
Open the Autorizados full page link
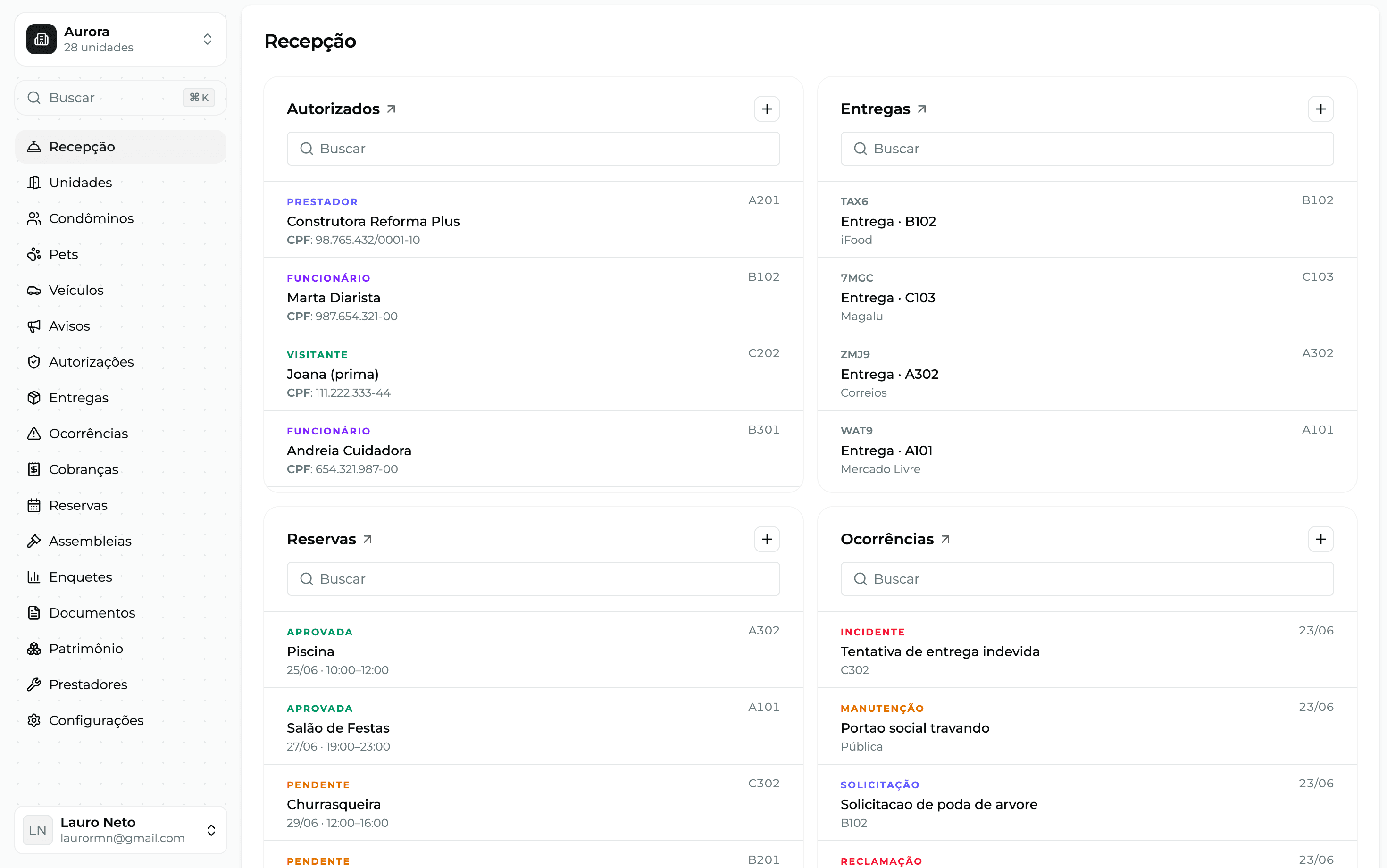coord(342,109)
